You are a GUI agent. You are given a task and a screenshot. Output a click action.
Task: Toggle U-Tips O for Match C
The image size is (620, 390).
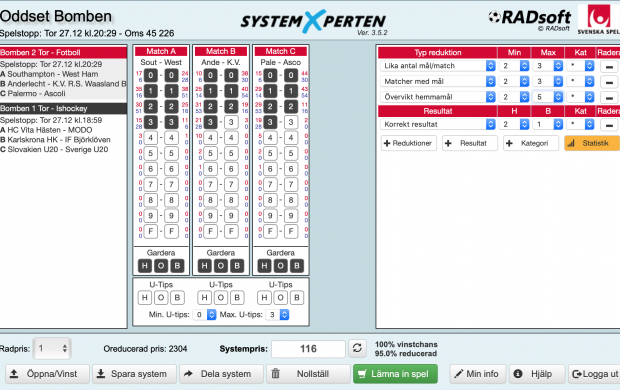(280, 298)
